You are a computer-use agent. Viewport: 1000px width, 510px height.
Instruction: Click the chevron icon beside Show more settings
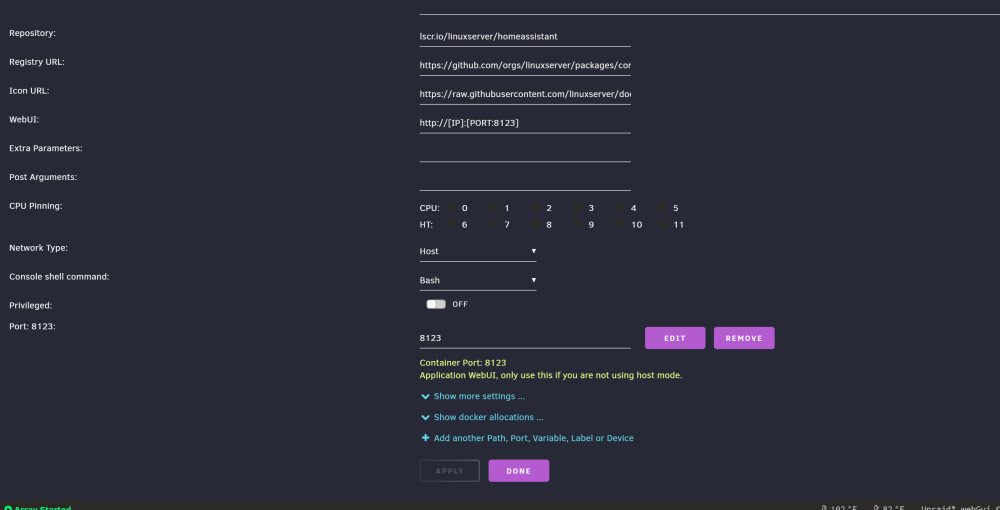pyautogui.click(x=425, y=397)
